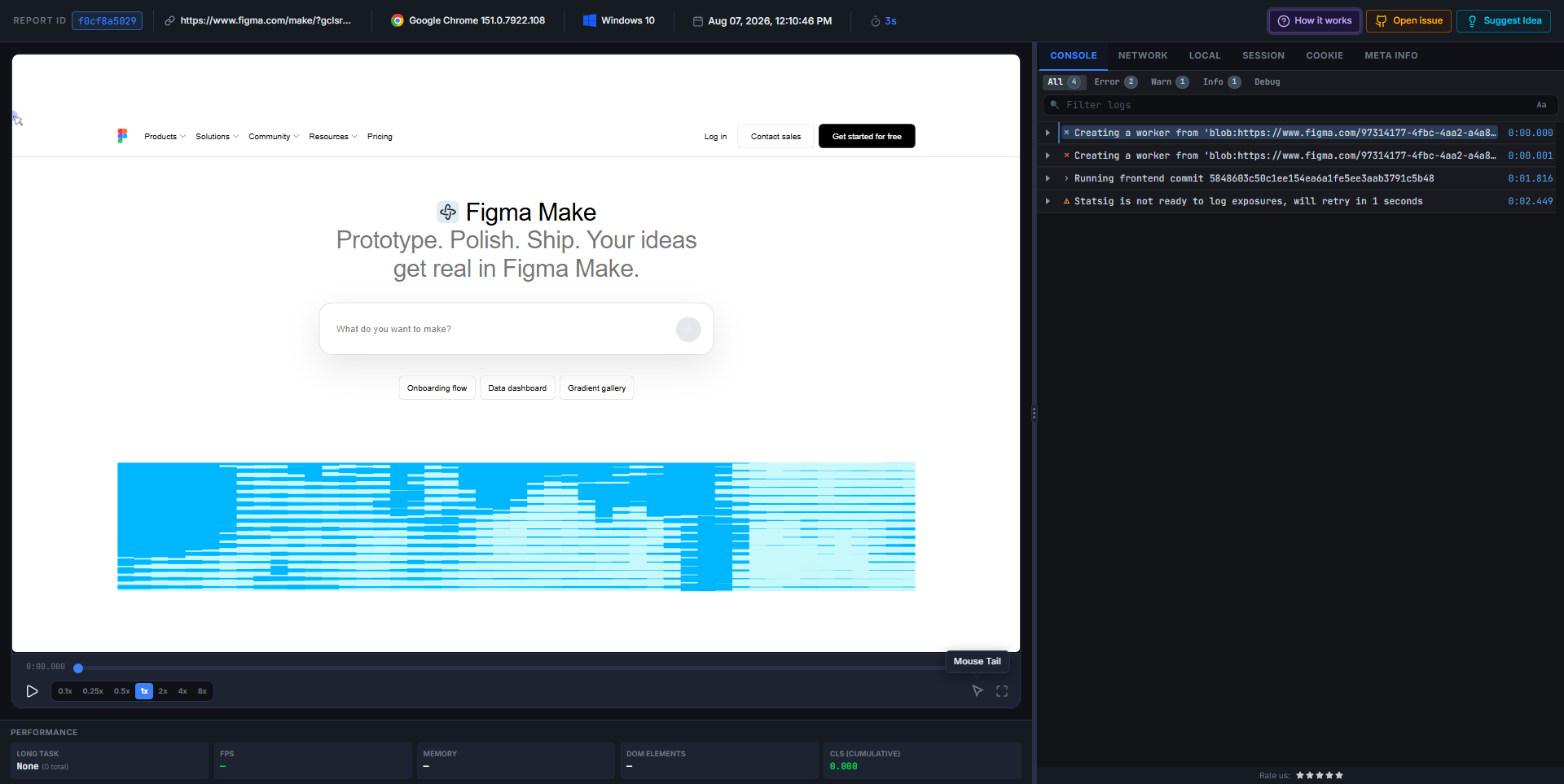The height and width of the screenshot is (784, 1564).
Task: Switch to the Network tab
Action: (x=1143, y=55)
